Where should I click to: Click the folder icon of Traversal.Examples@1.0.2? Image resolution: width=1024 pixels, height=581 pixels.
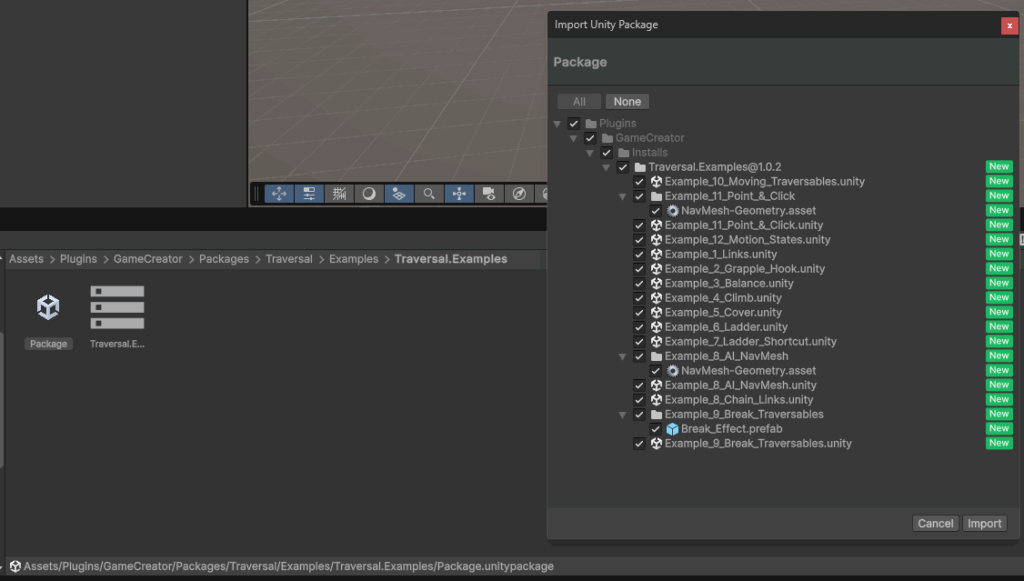(x=640, y=167)
